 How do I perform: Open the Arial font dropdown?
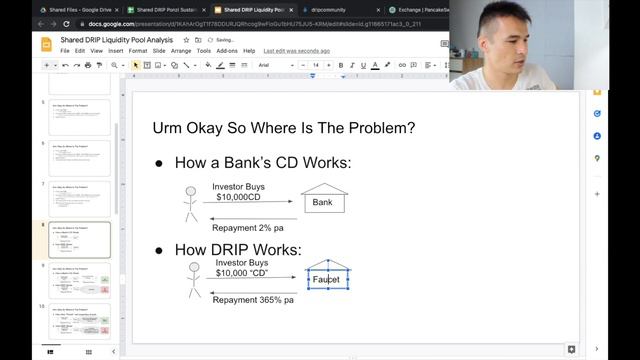coord(276,65)
